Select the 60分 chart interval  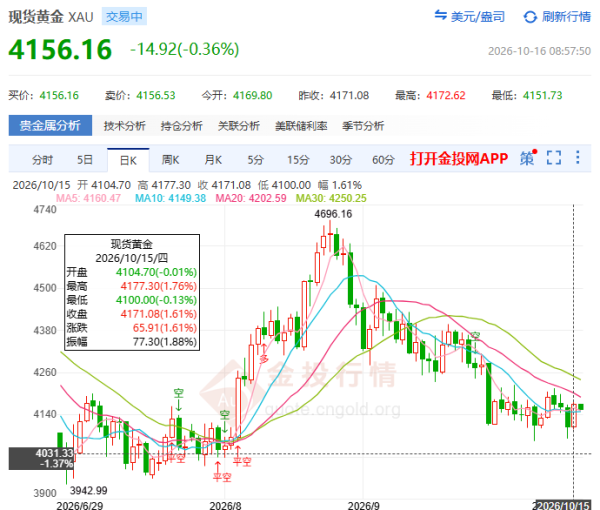(383, 160)
